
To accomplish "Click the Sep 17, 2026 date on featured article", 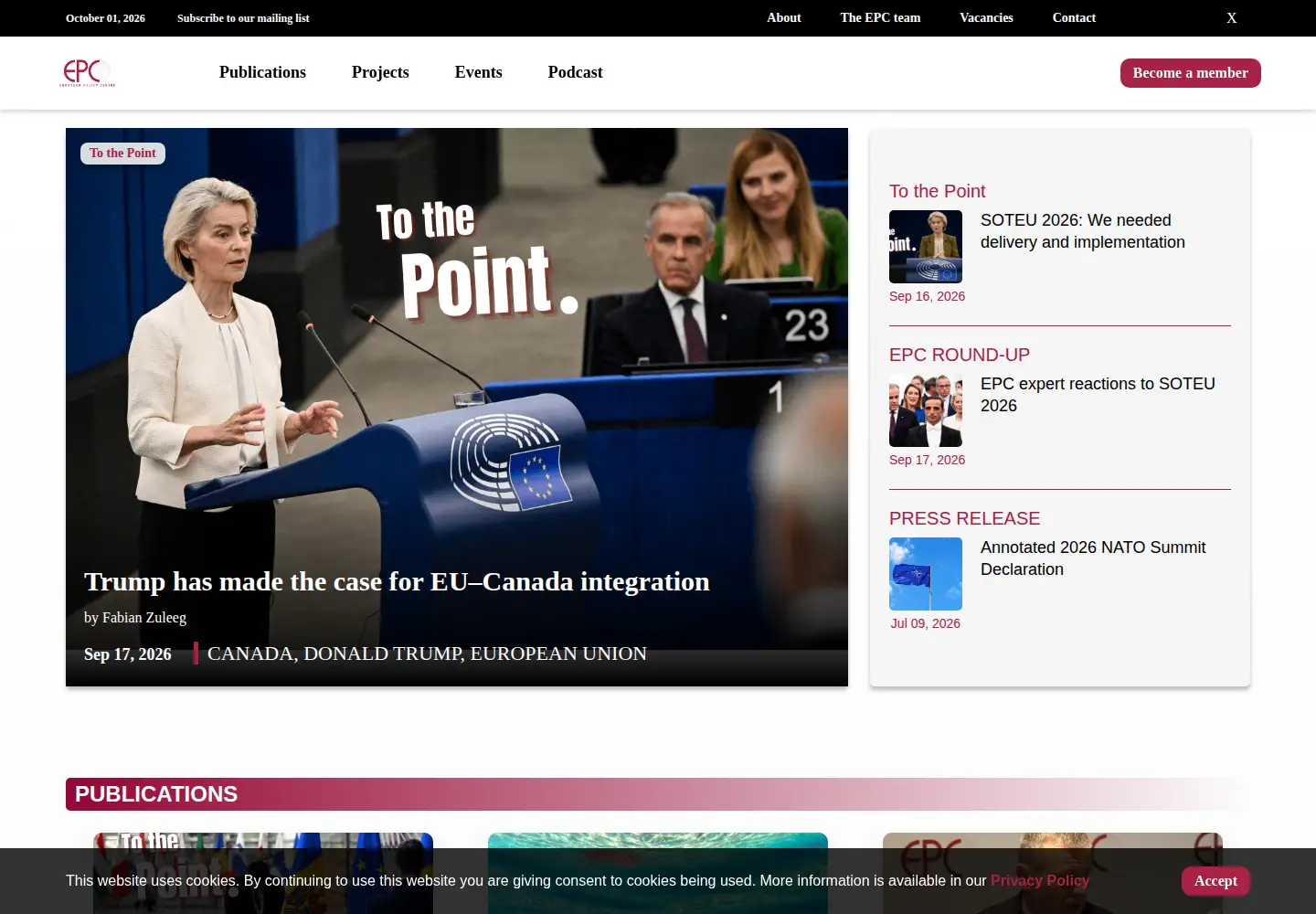I will point(128,654).
